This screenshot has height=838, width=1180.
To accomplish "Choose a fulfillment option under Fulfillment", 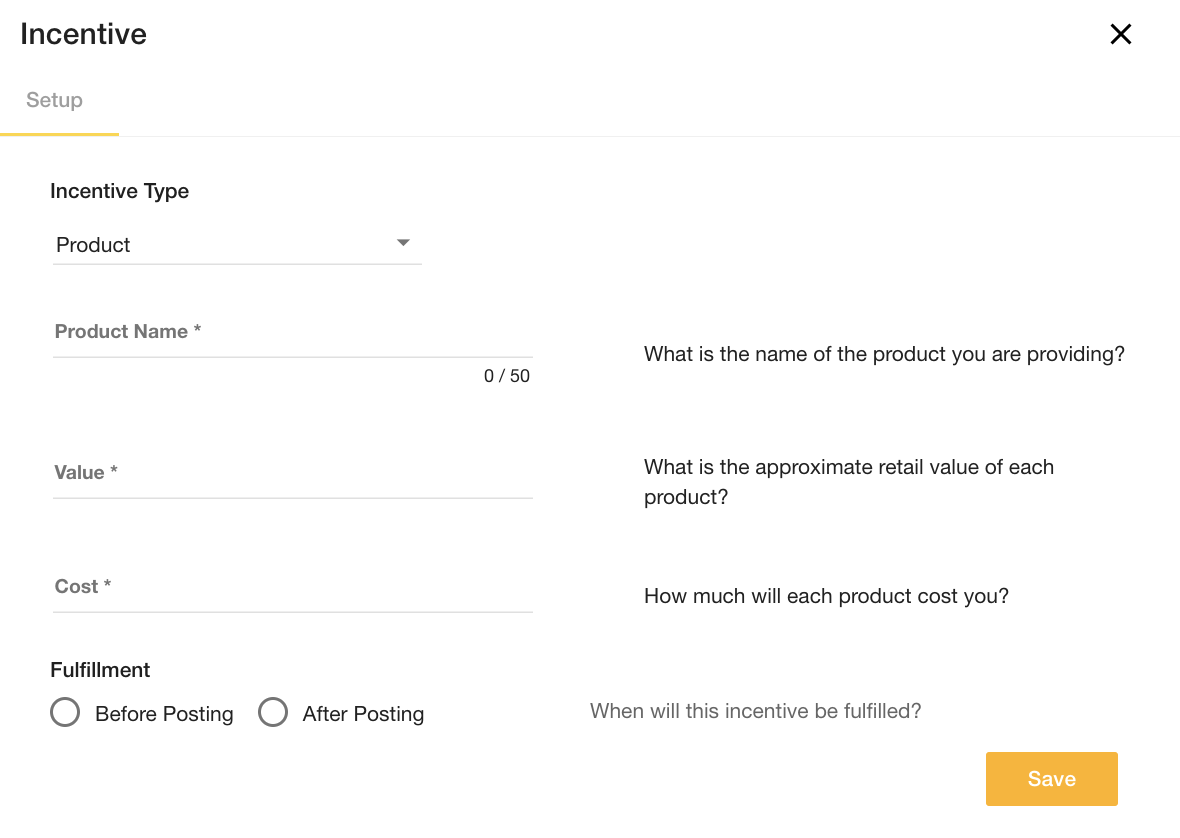I will pos(65,712).
